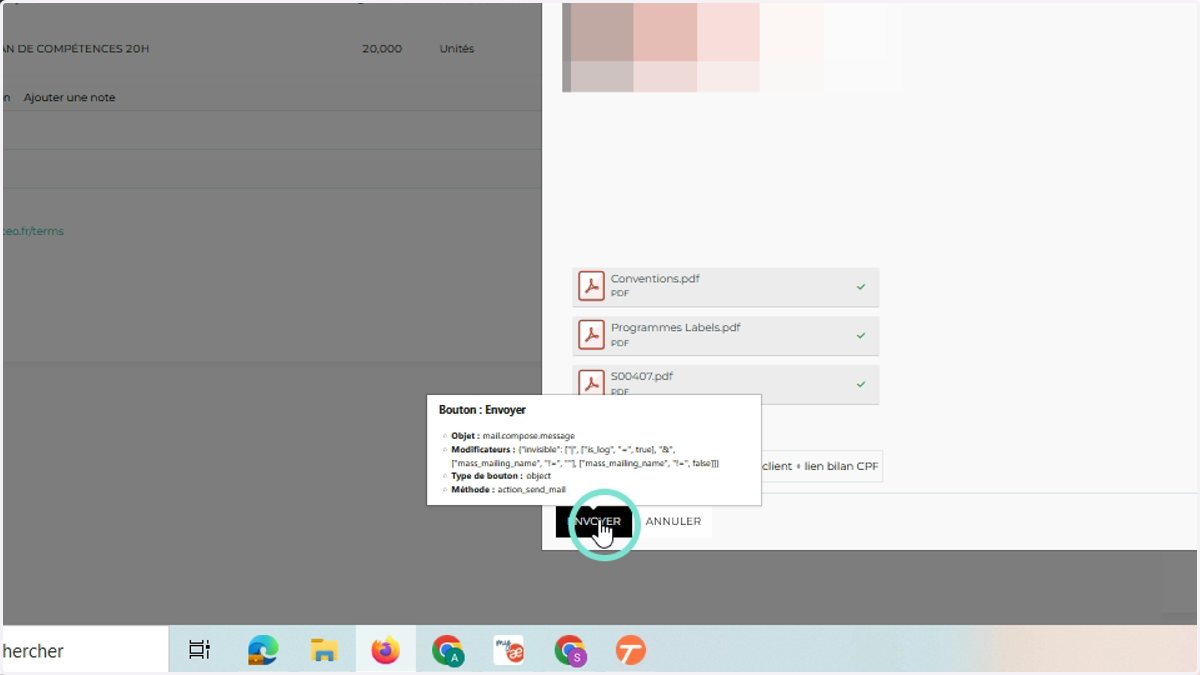Open Chrome with the green A profile badge
1200x675 pixels.
(x=447, y=650)
